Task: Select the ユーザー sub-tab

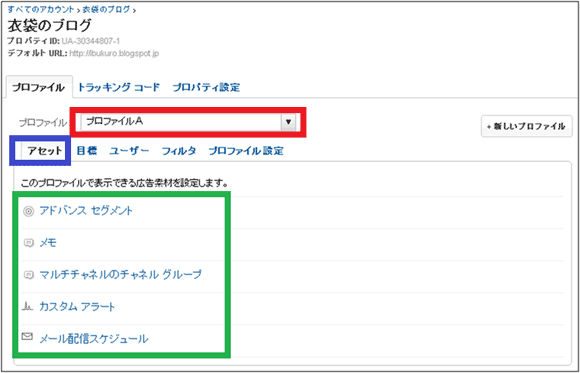Action: 129,151
